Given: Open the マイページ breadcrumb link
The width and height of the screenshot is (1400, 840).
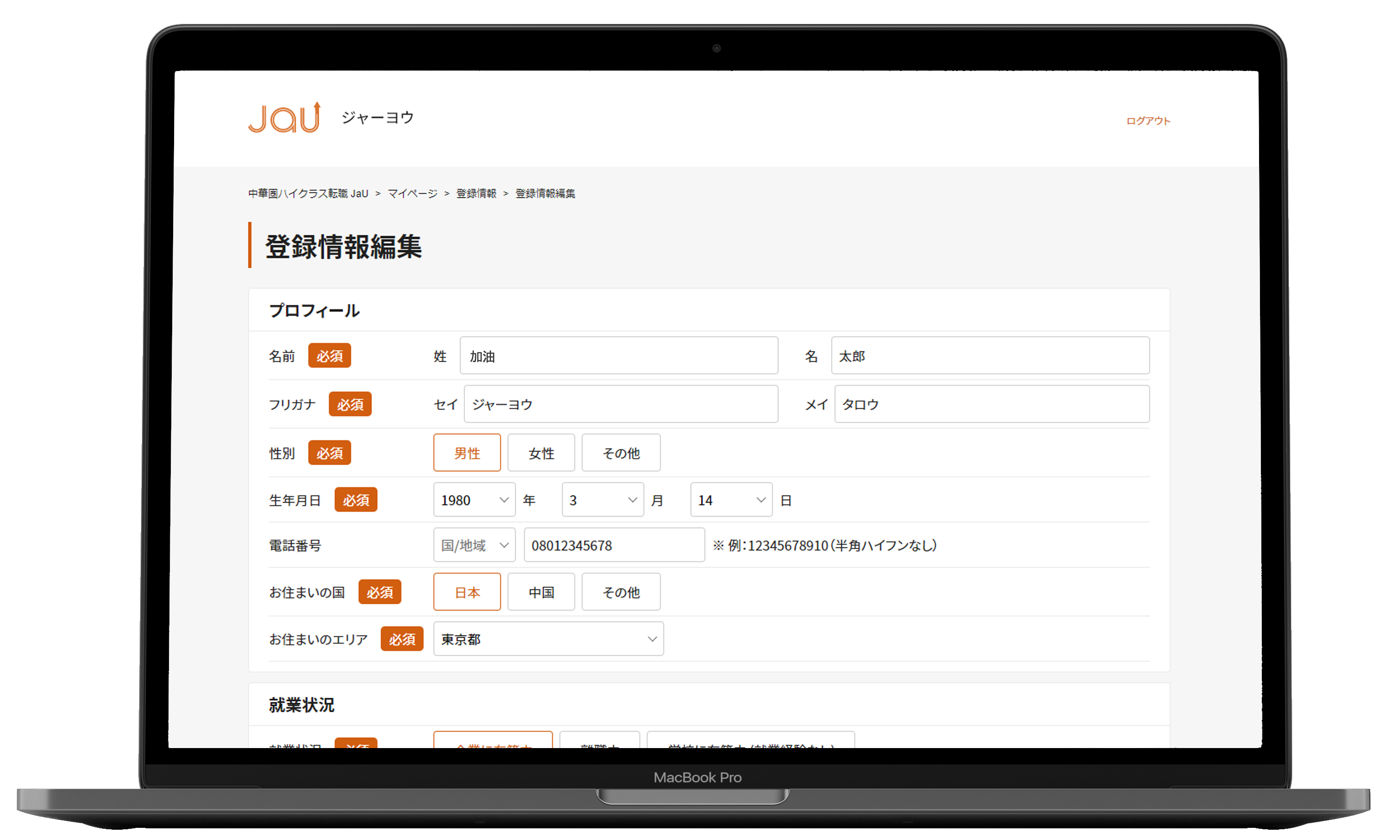Looking at the screenshot, I should (412, 194).
